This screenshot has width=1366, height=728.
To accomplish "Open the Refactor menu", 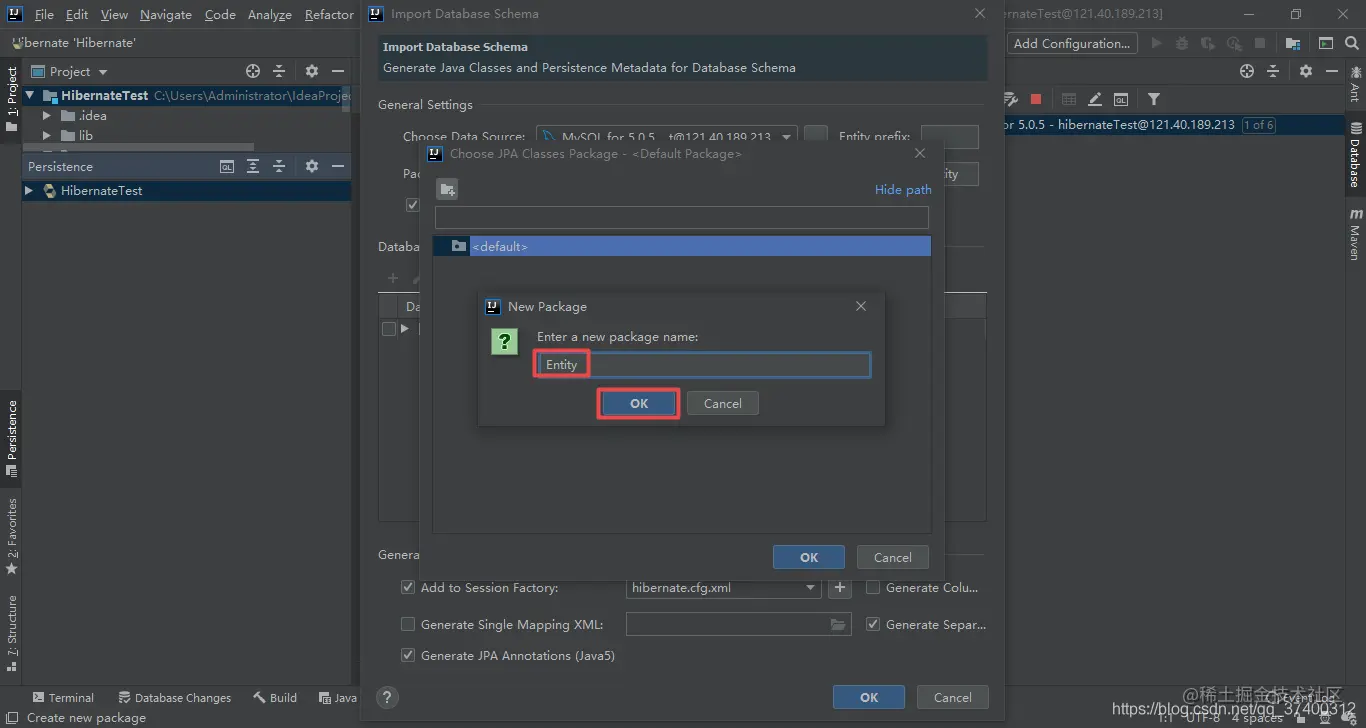I will tap(329, 14).
